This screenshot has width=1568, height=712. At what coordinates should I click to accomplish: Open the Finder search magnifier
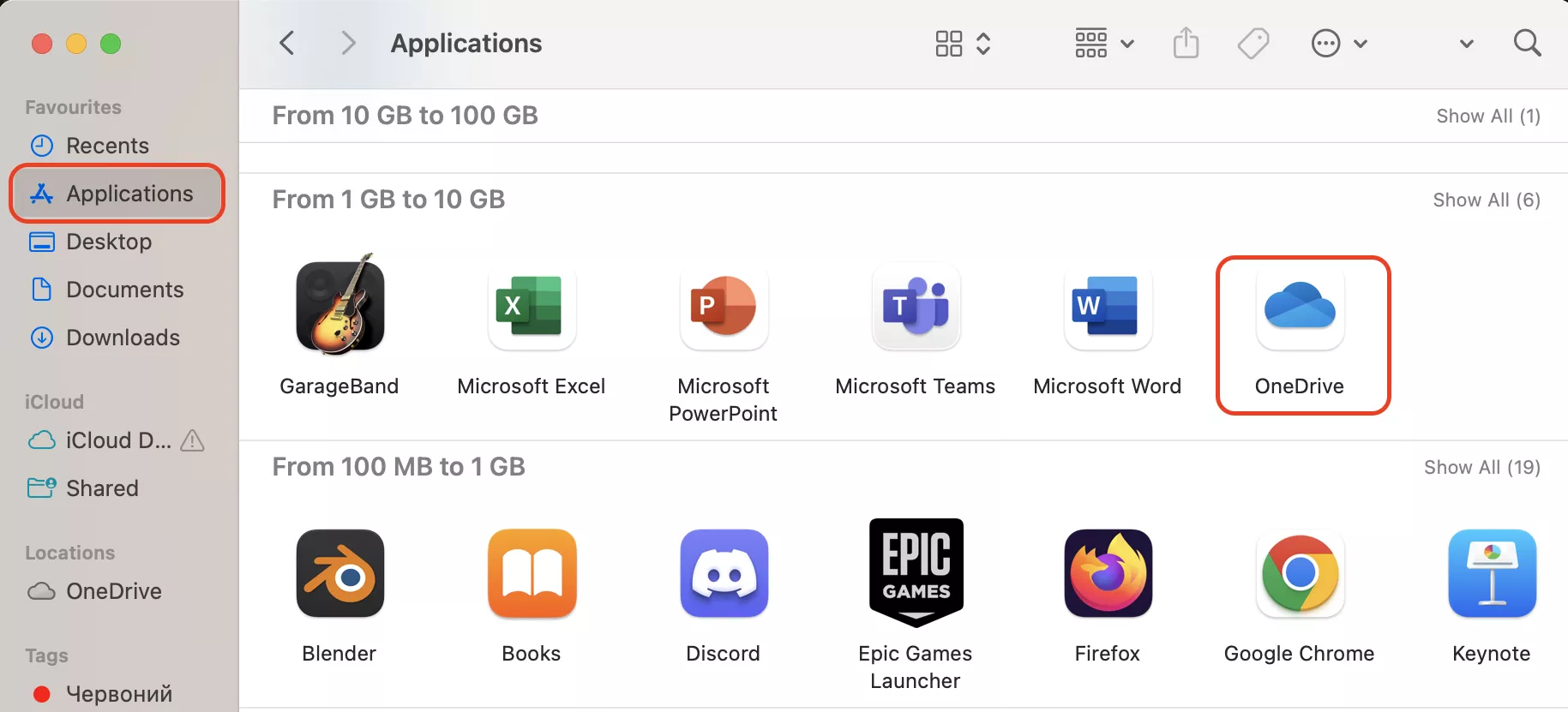pyautogui.click(x=1527, y=43)
